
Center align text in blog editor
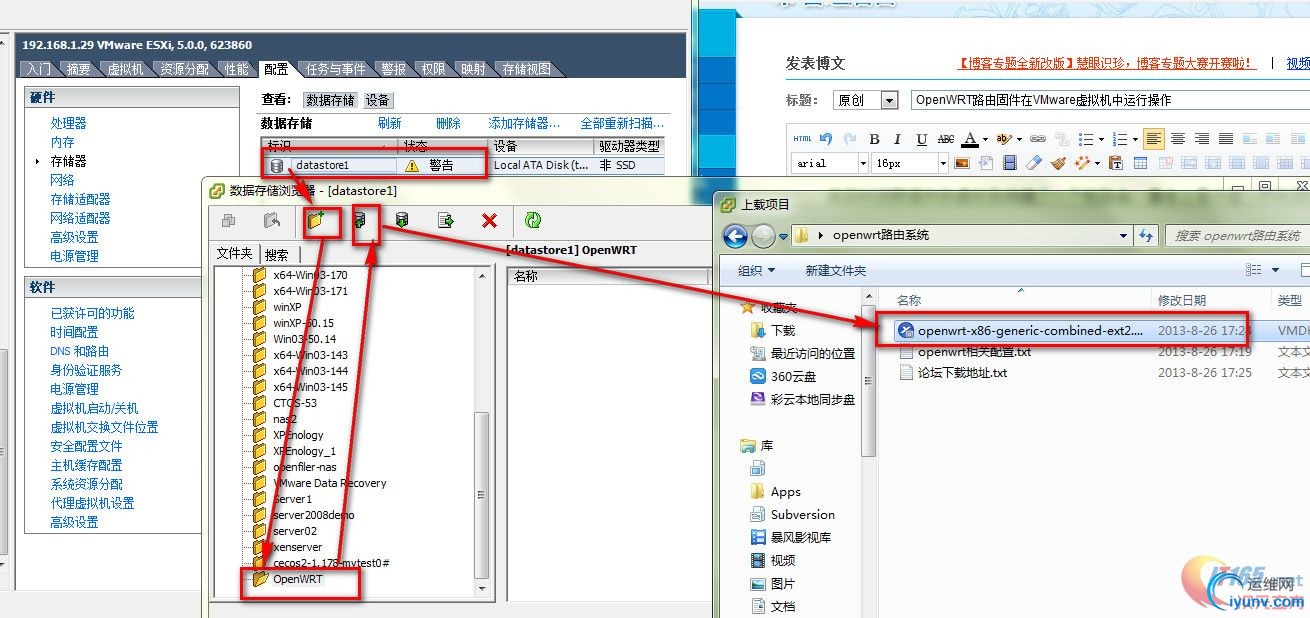pos(1178,139)
